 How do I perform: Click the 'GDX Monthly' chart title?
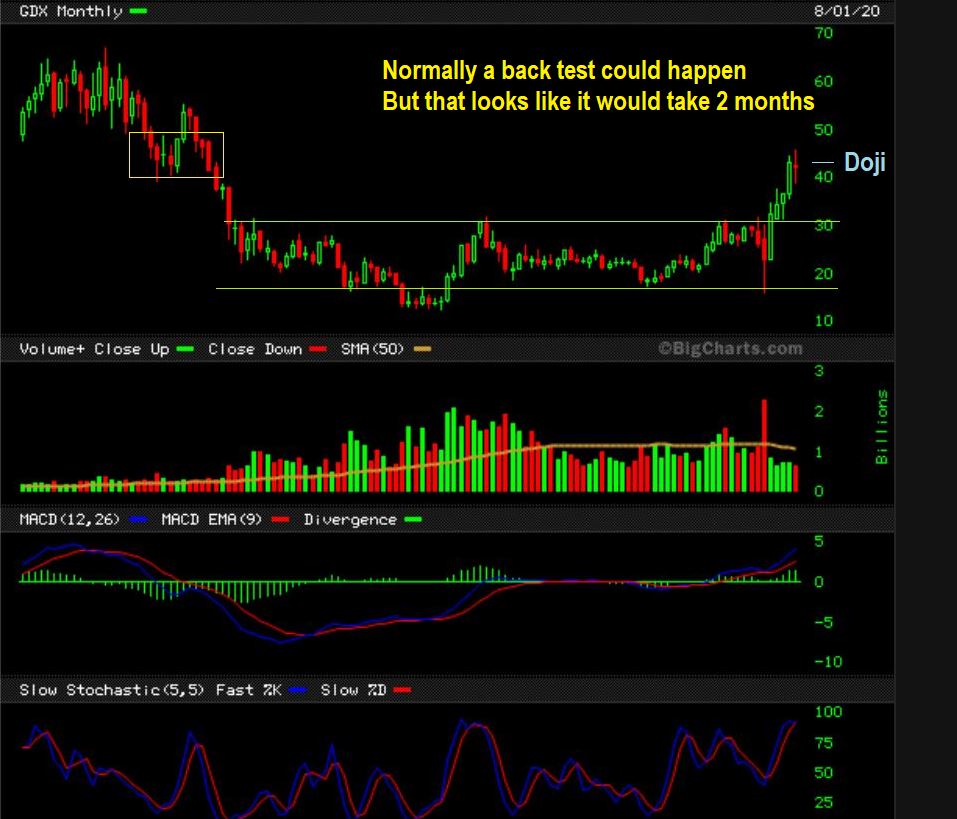point(71,11)
